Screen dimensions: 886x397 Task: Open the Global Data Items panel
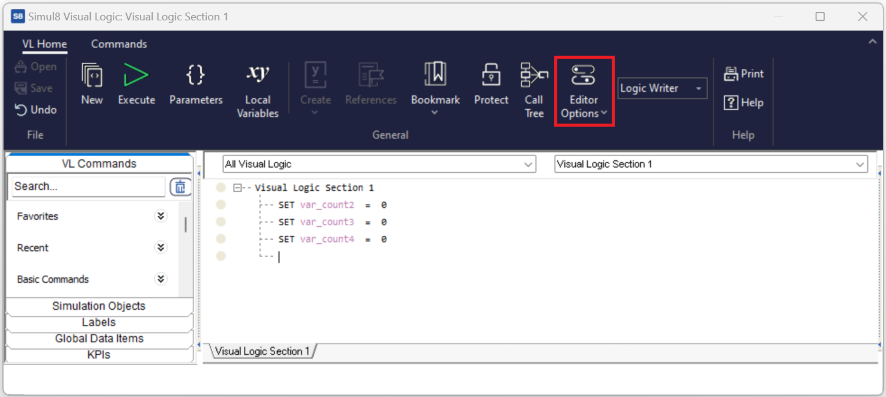coord(99,339)
